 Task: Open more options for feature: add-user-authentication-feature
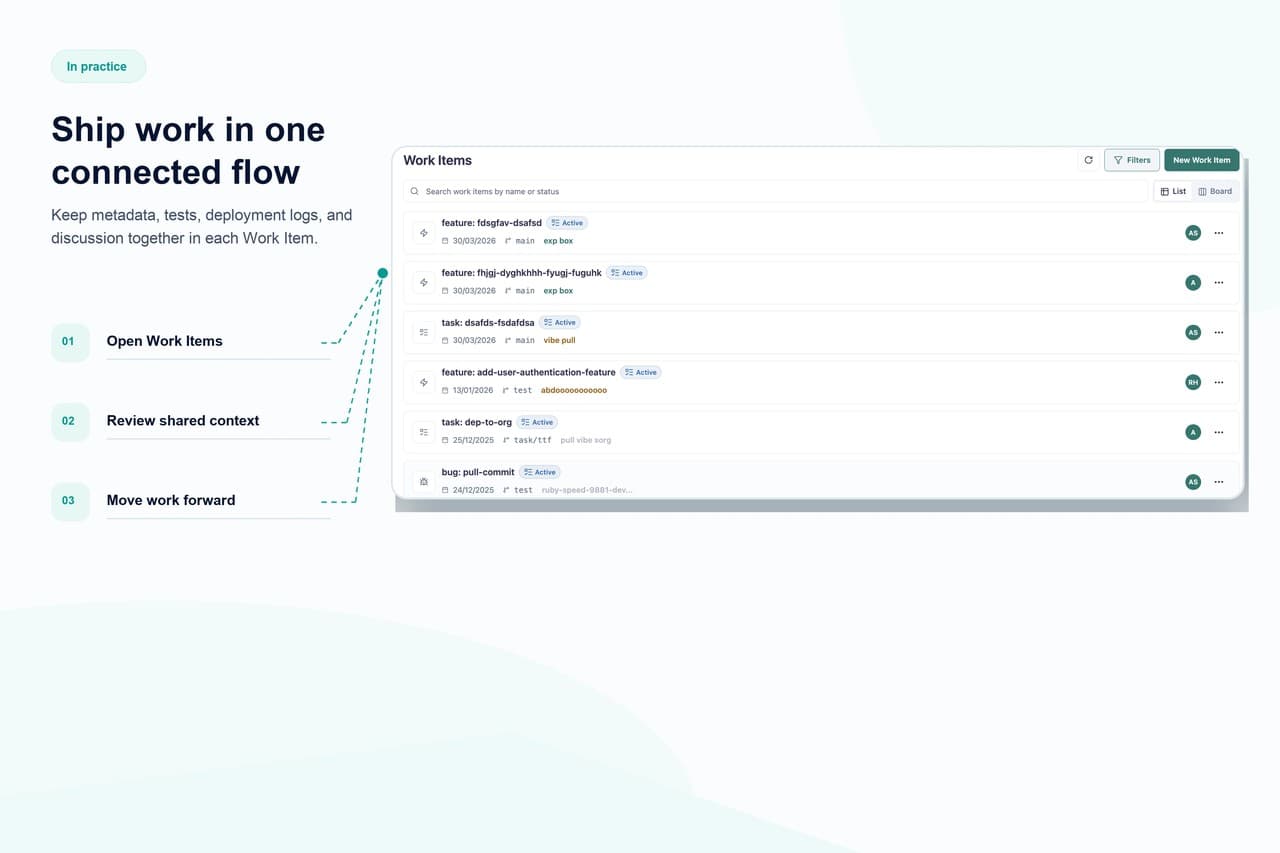1218,382
